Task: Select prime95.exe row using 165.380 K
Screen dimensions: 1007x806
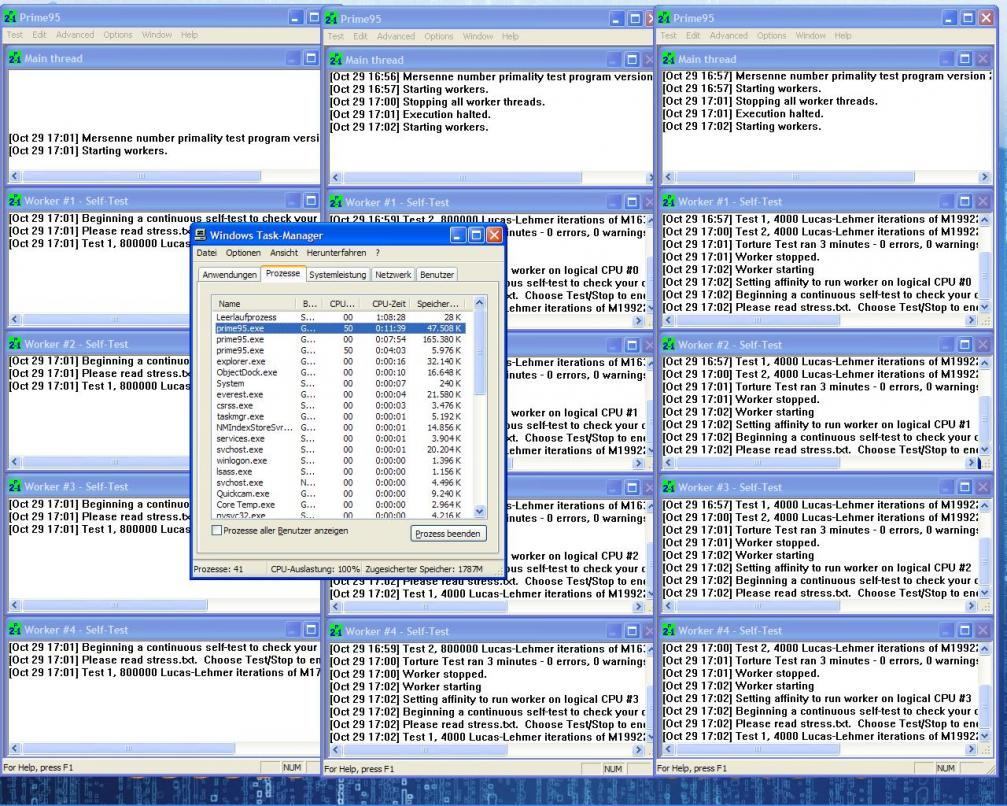Action: tap(338, 339)
